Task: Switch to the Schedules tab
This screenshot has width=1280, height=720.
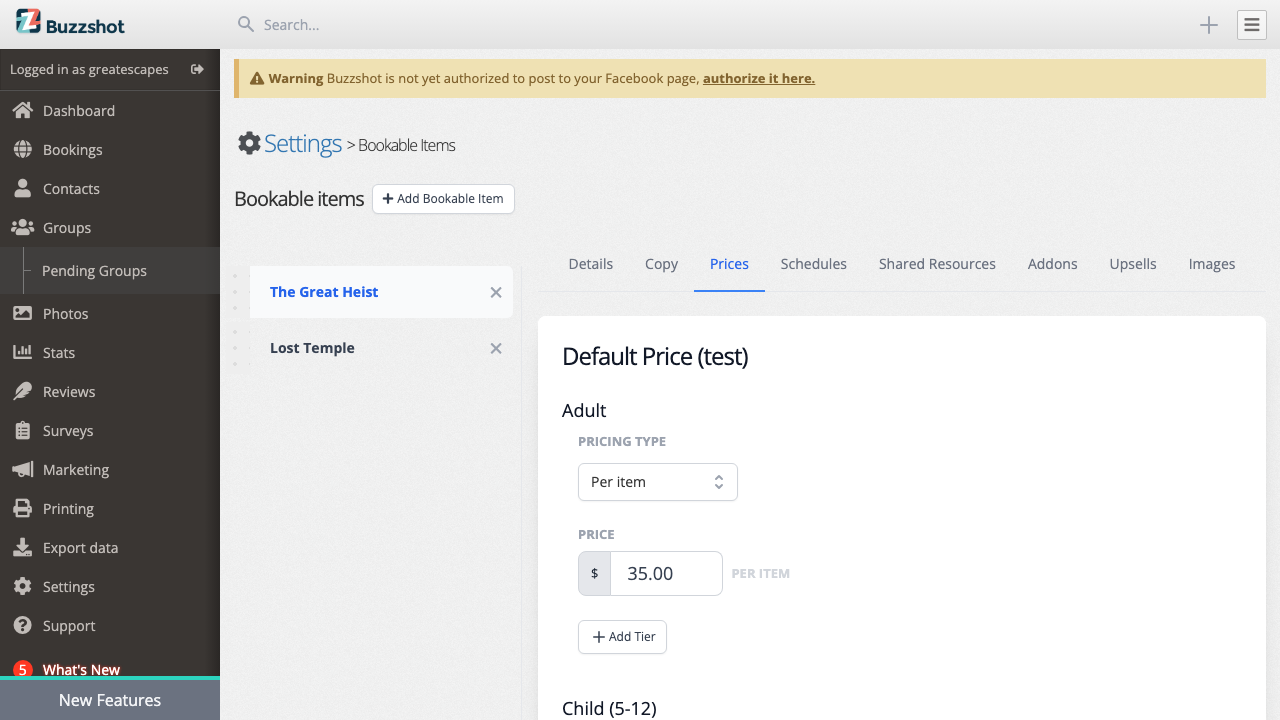Action: [813, 263]
